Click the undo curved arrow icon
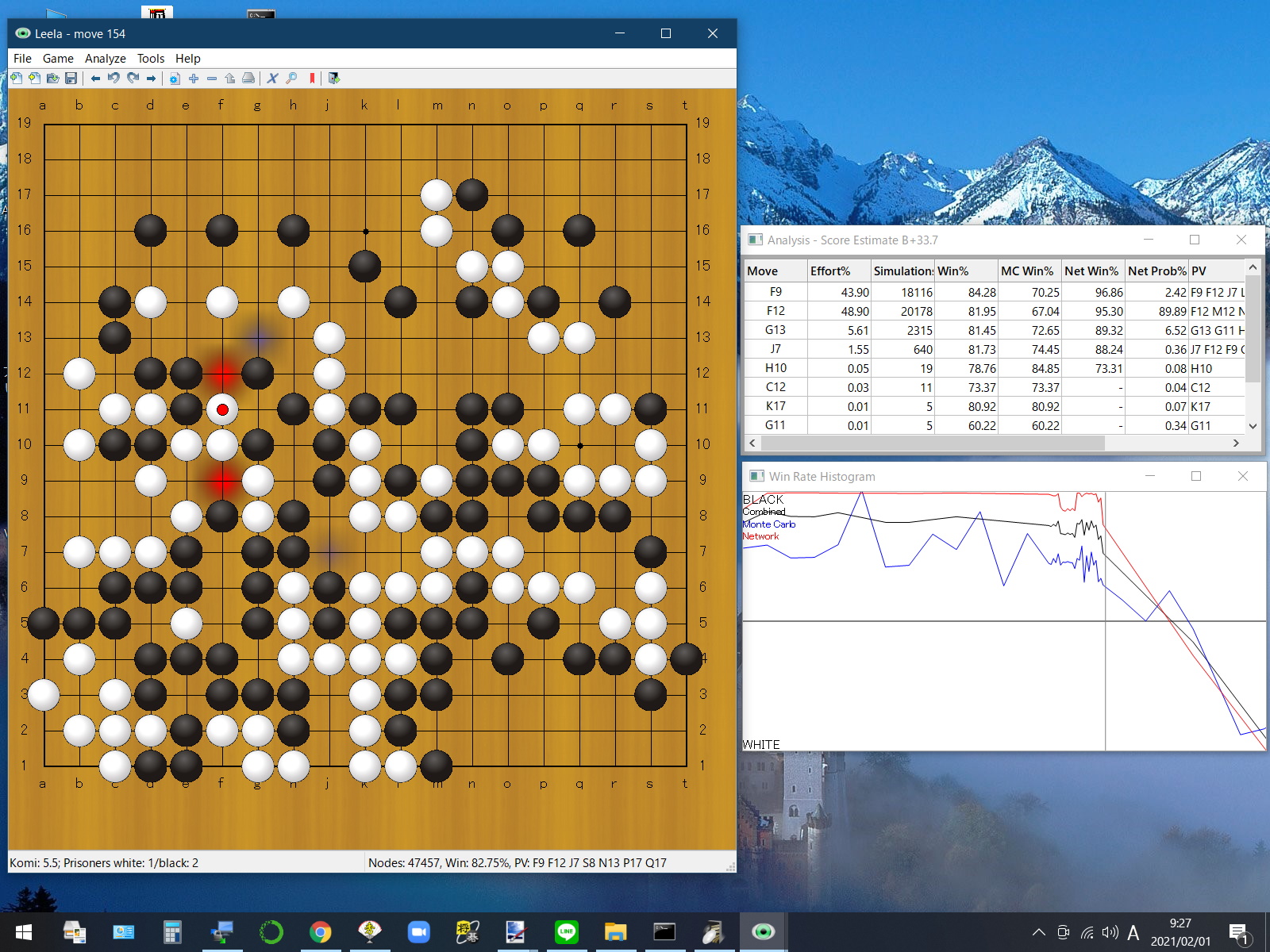Image resolution: width=1270 pixels, height=952 pixels. (x=114, y=79)
